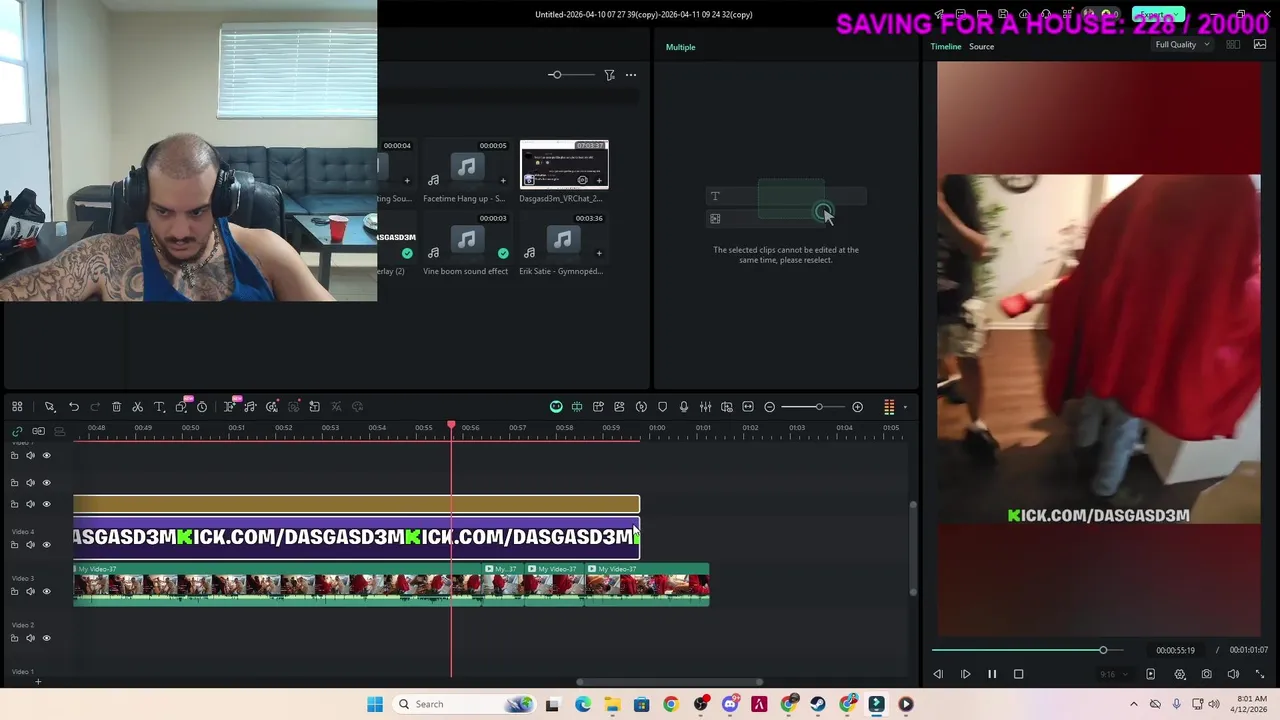Mute the Video 4 track speaker
Screen dimensions: 1280x720
coord(30,544)
